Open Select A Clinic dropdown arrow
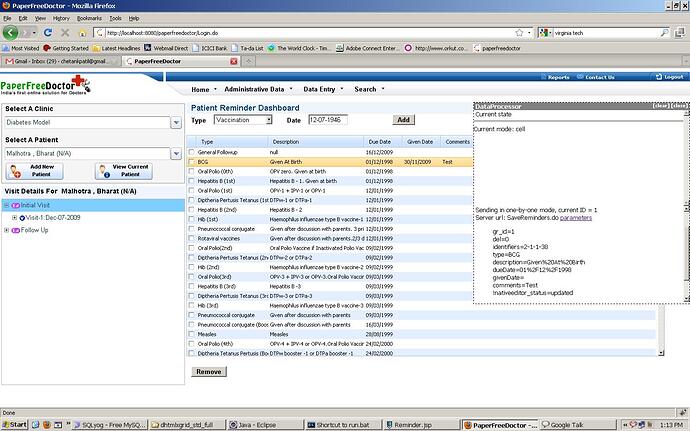 [176, 122]
